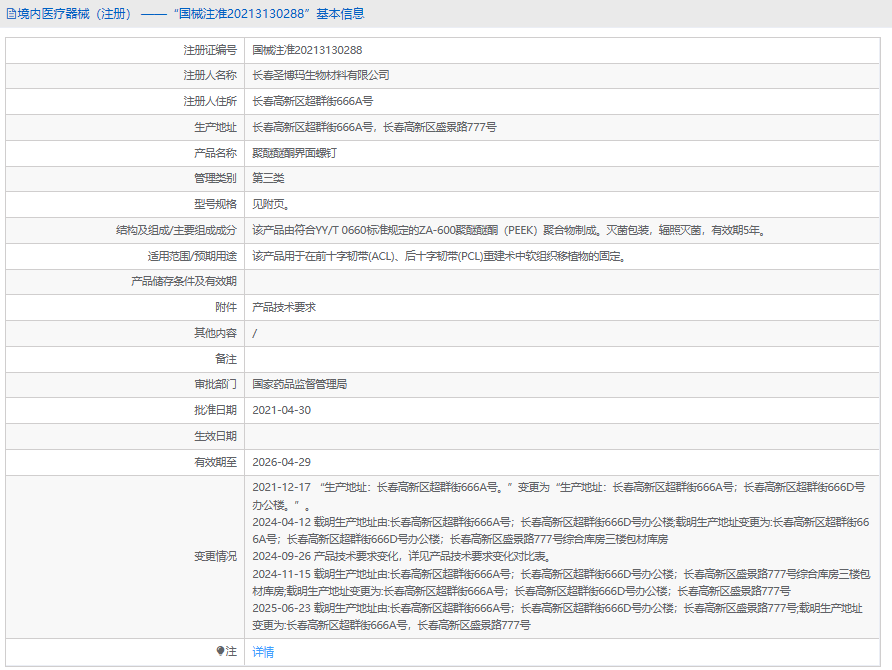Select the composition text mentioning ZA-600 PEEK
The height and width of the screenshot is (670, 892).
[510, 230]
